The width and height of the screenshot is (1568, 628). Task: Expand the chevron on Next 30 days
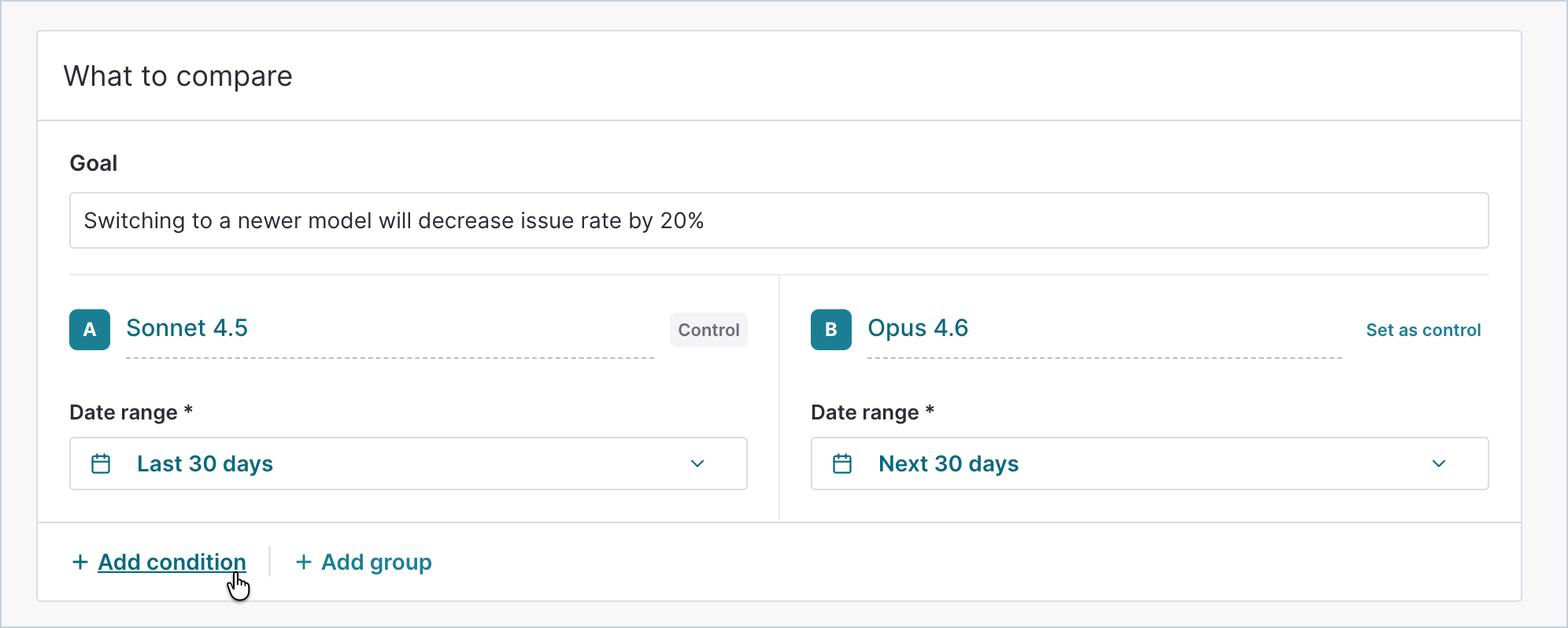point(1439,464)
